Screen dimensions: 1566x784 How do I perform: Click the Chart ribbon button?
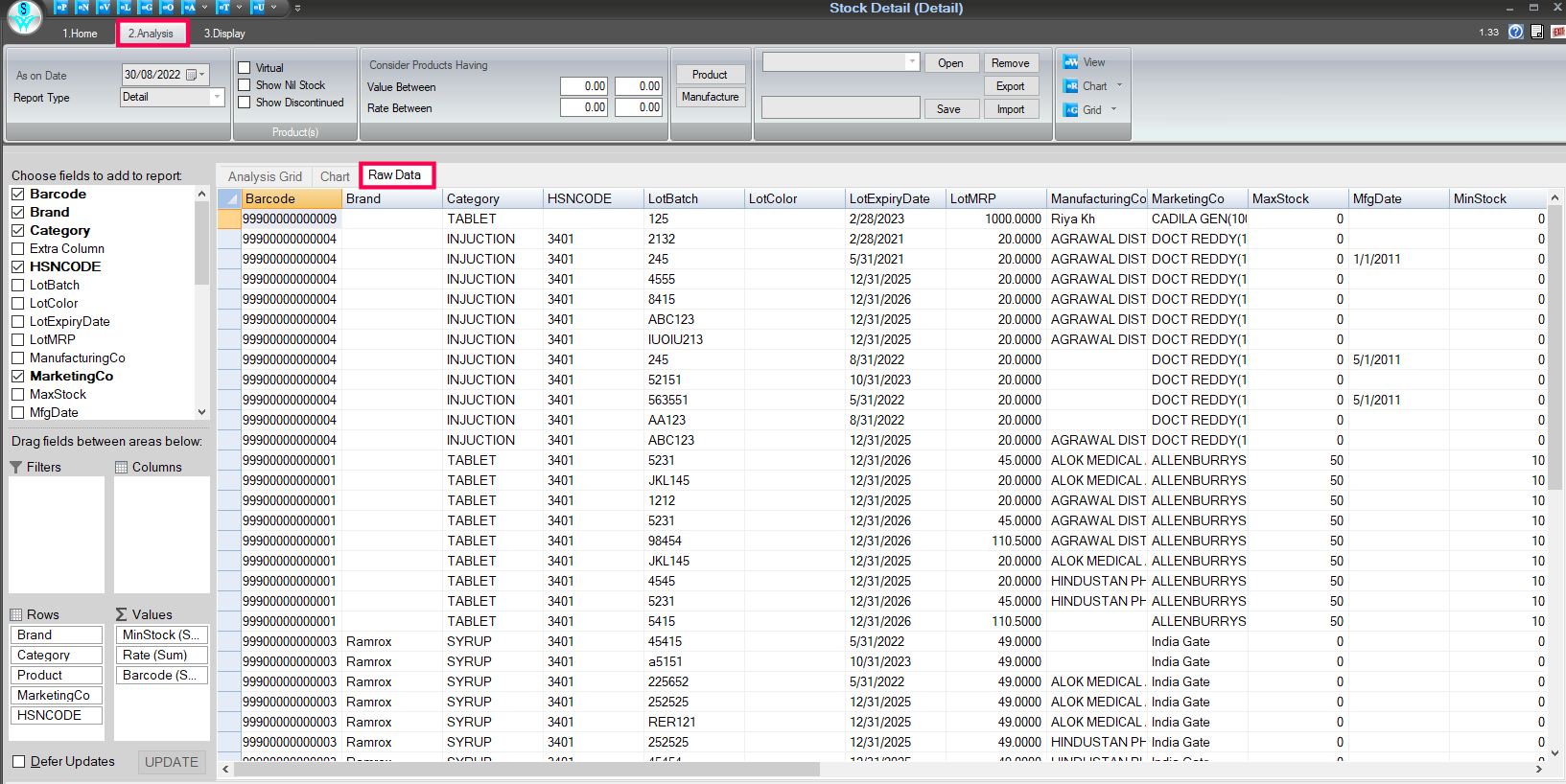(x=1086, y=86)
